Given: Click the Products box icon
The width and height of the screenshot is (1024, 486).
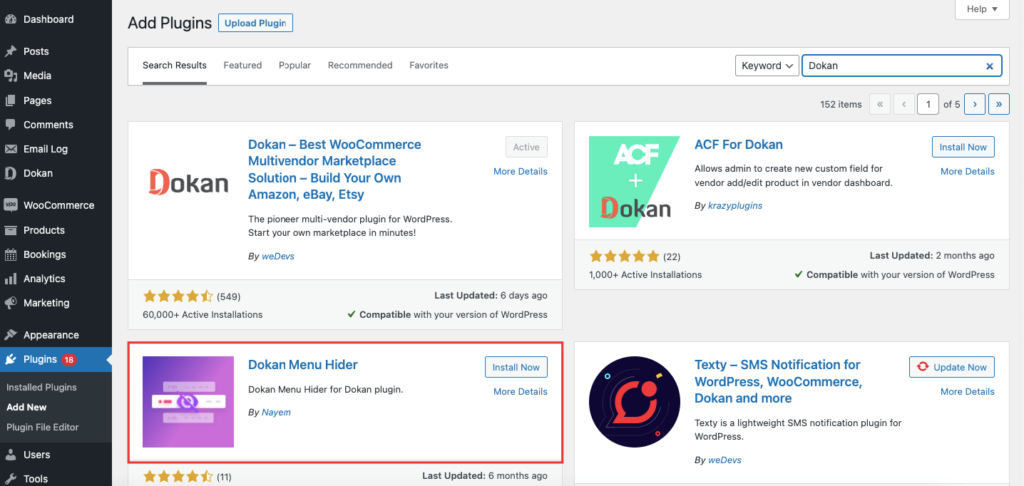Looking at the screenshot, I should [x=10, y=230].
